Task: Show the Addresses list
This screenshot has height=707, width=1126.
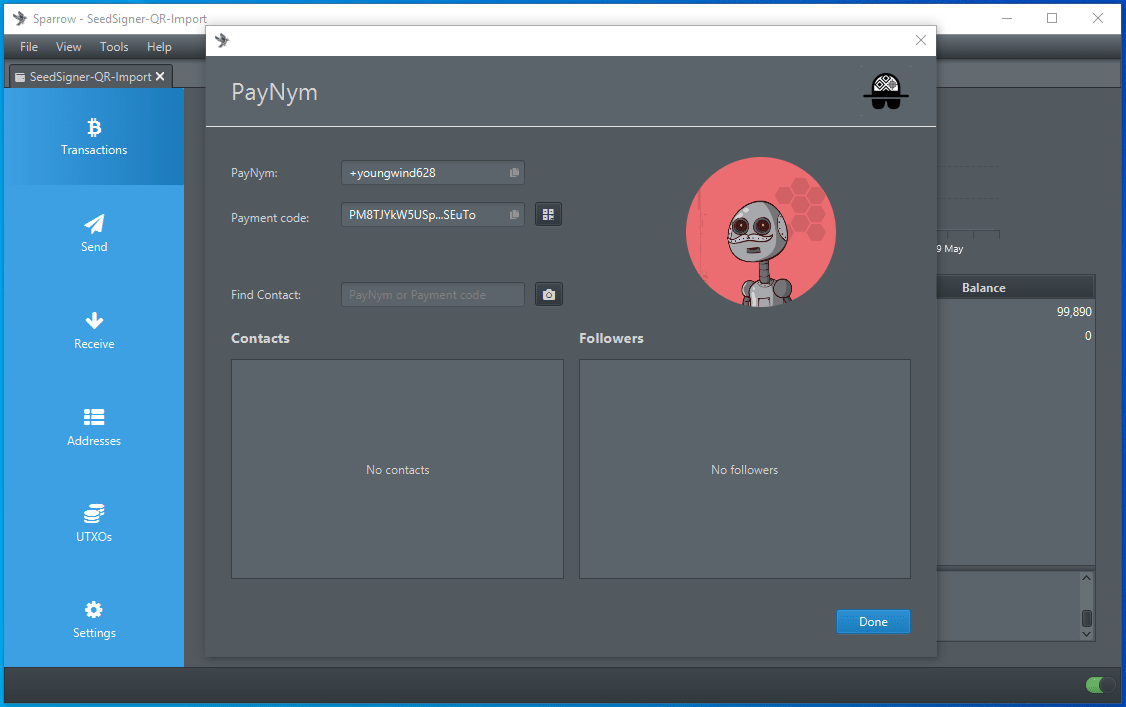Action: 94,427
